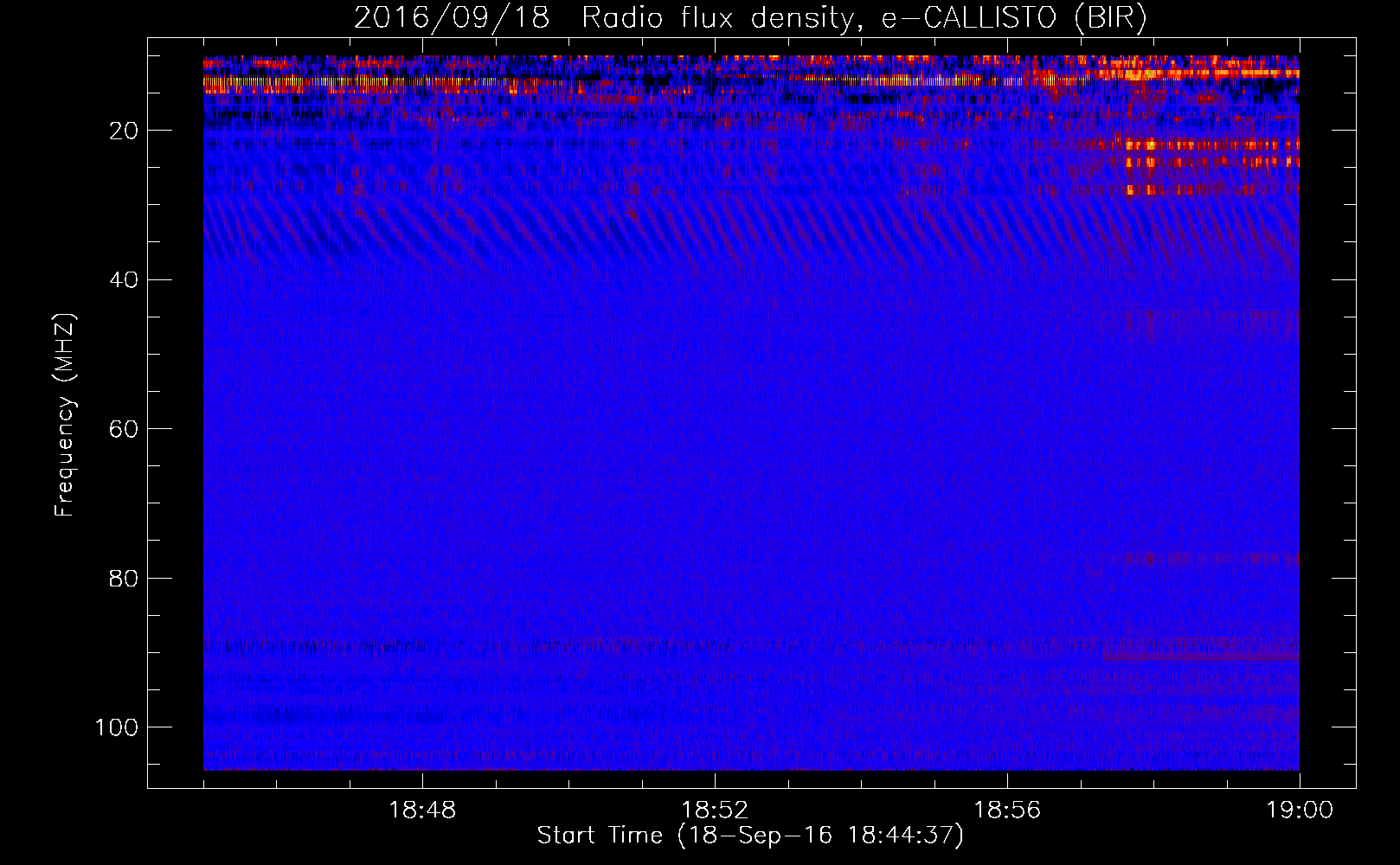Click the '20' frequency tick label
The width and height of the screenshot is (1400, 865).
[x=125, y=131]
